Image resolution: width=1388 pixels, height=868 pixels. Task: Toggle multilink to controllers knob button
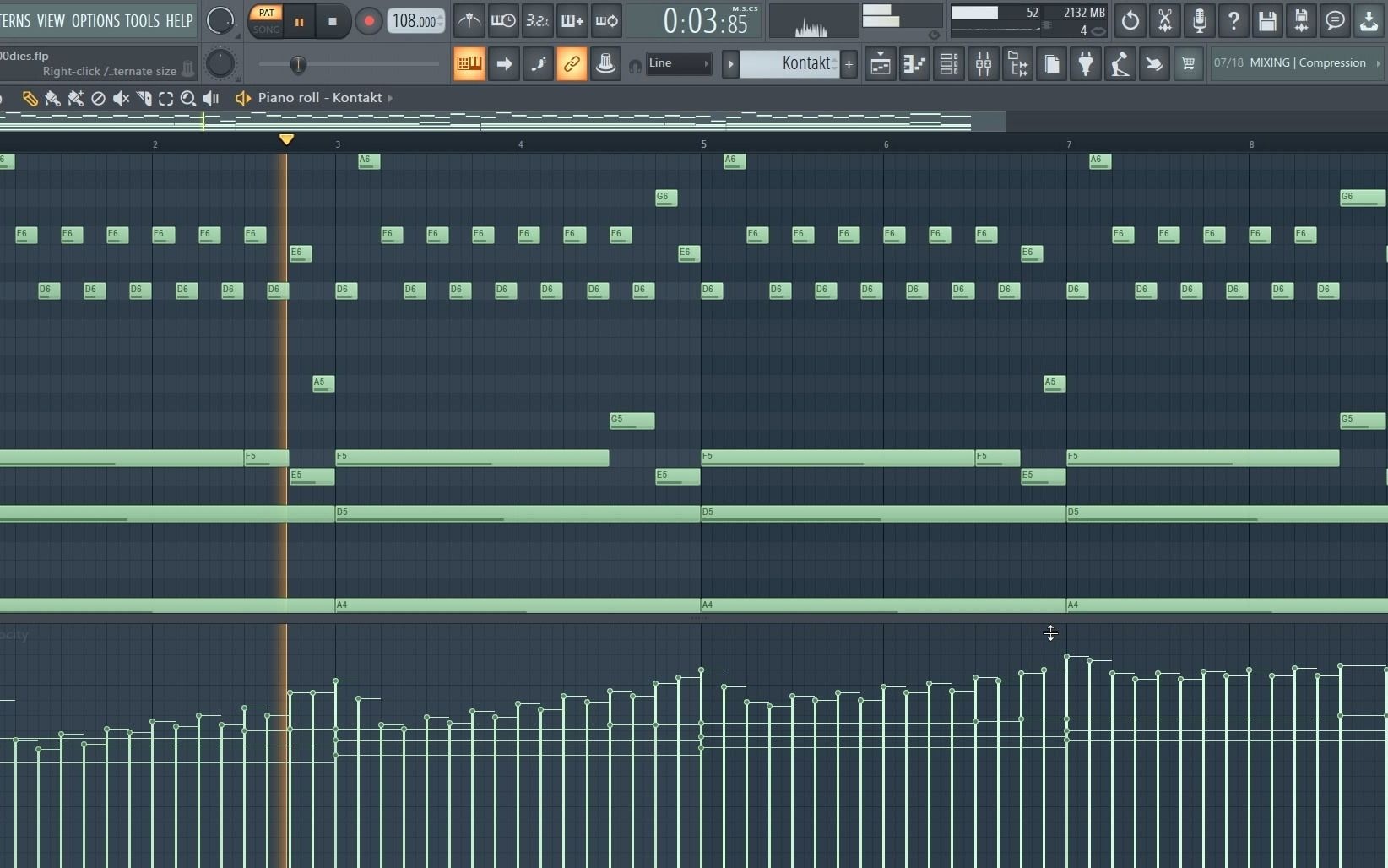(x=605, y=63)
